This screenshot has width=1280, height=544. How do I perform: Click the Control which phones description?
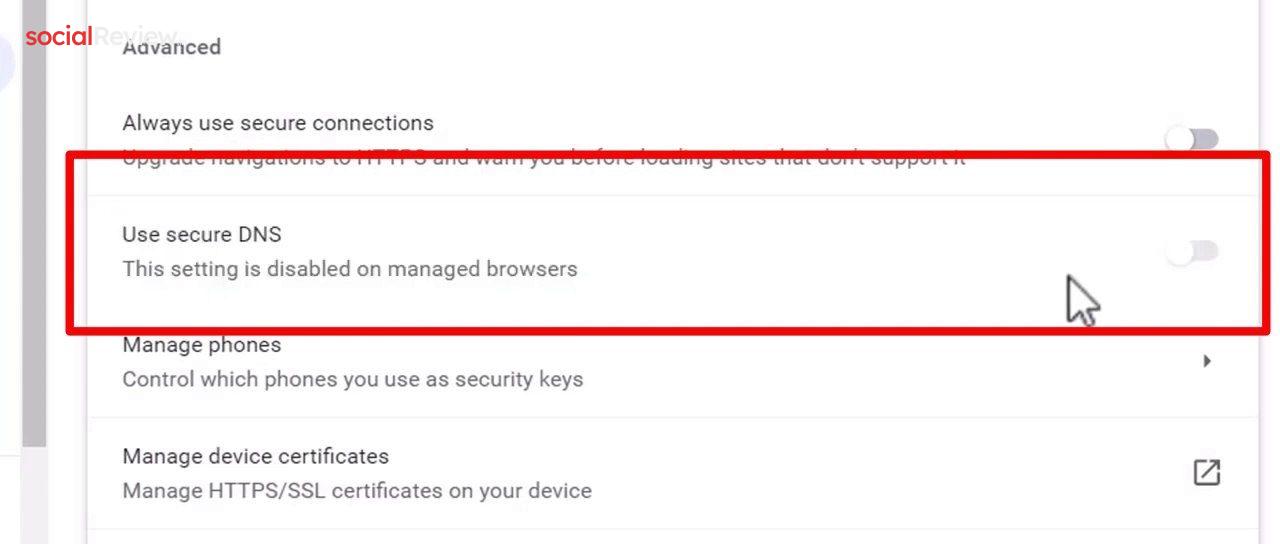(x=352, y=380)
